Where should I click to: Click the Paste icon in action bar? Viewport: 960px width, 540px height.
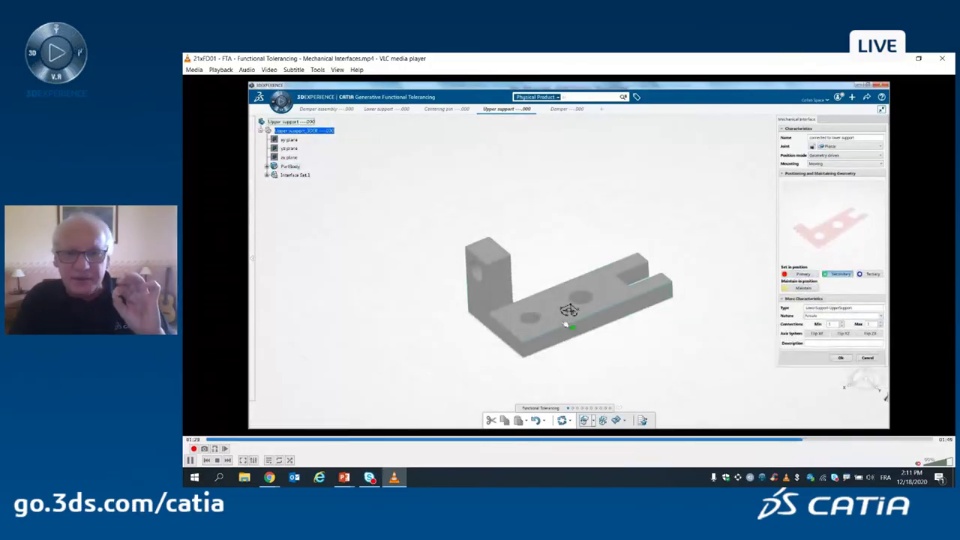[x=519, y=420]
